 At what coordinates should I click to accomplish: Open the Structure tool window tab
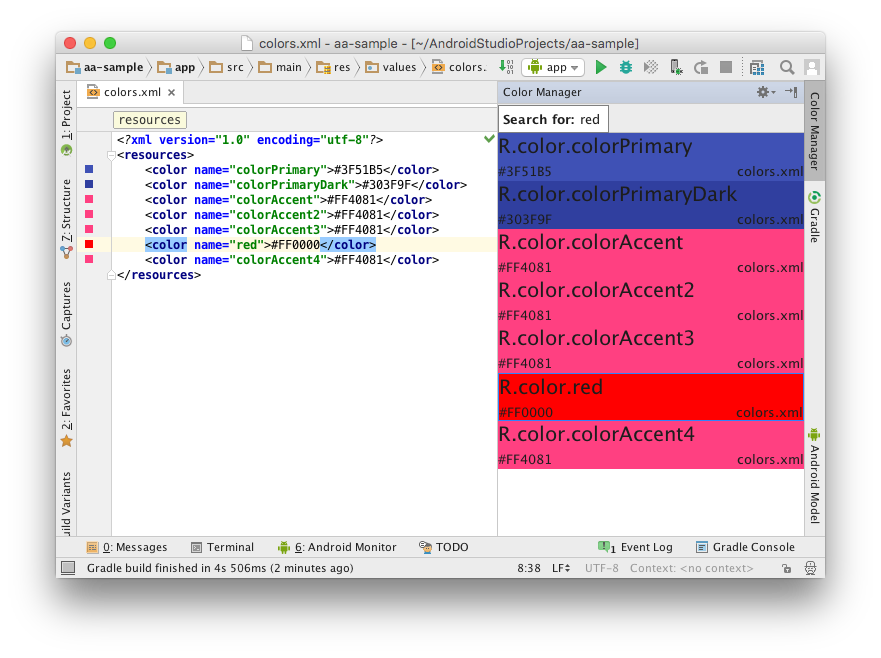tap(66, 218)
